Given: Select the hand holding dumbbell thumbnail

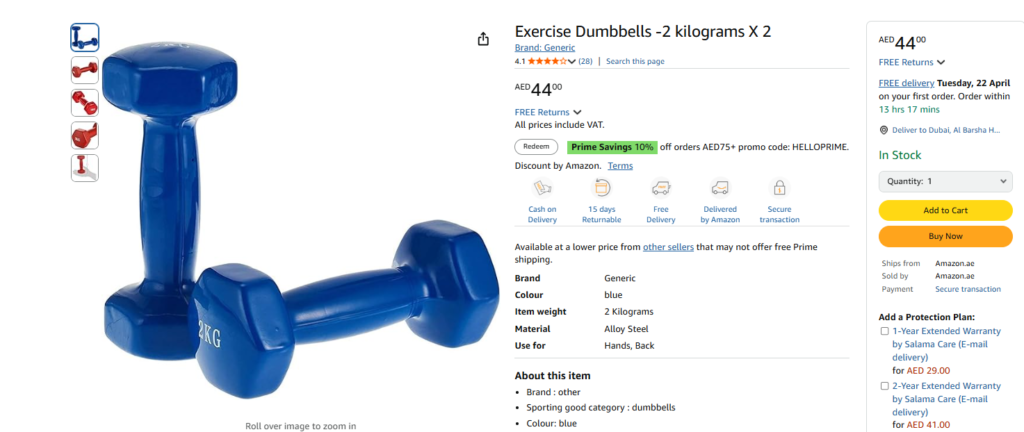Looking at the screenshot, I should pyautogui.click(x=85, y=168).
